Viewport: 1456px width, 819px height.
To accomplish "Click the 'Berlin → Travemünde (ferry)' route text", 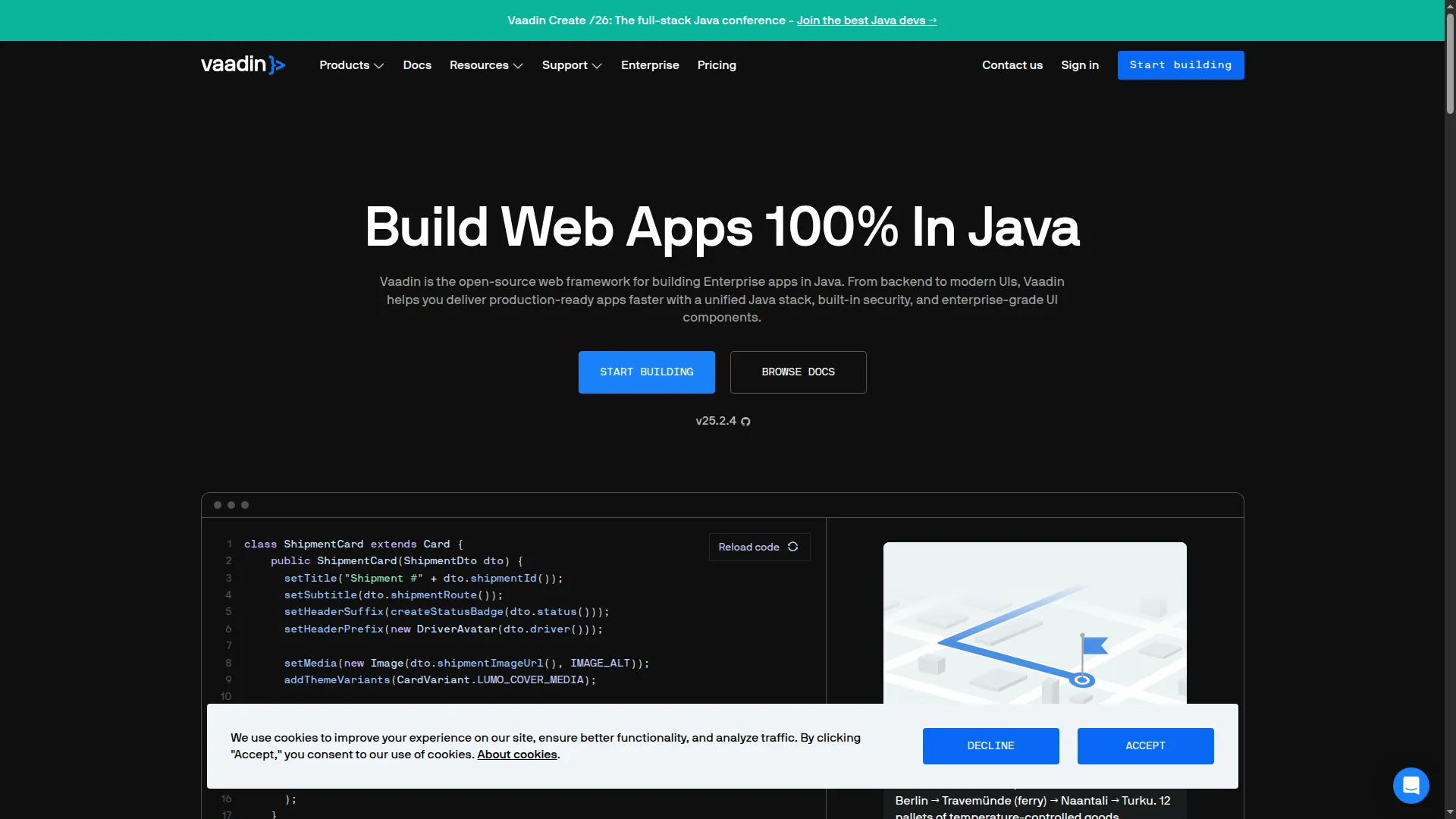I will point(971,801).
